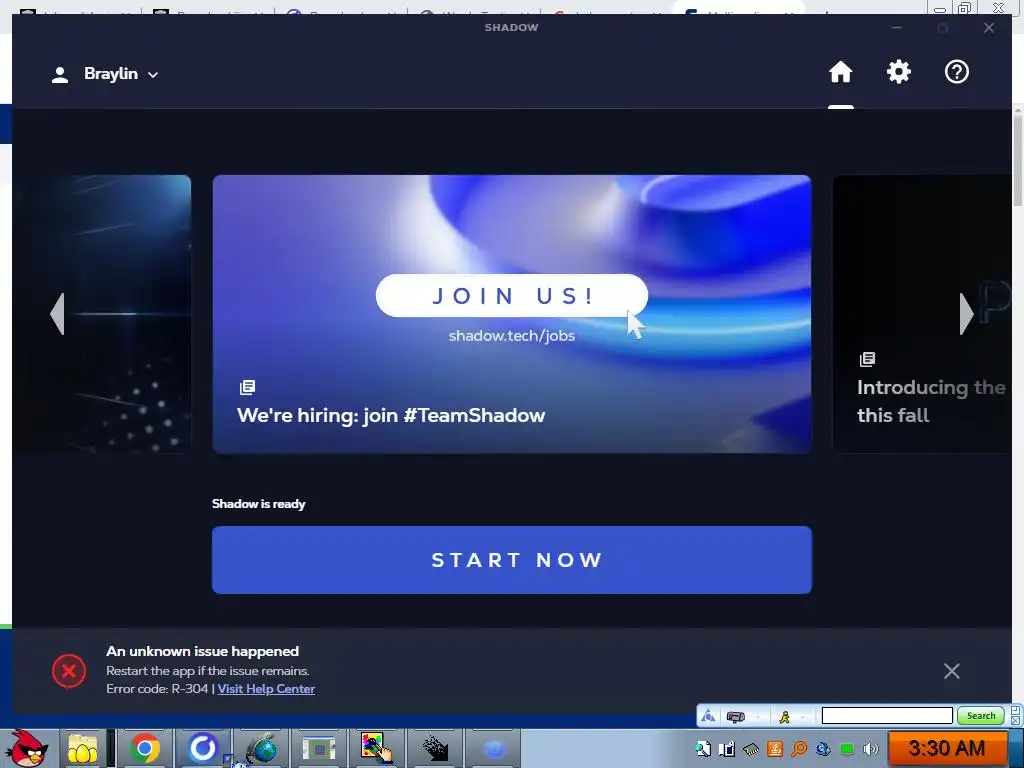
Task: Expand the Braylin account dropdown
Action: click(121, 74)
